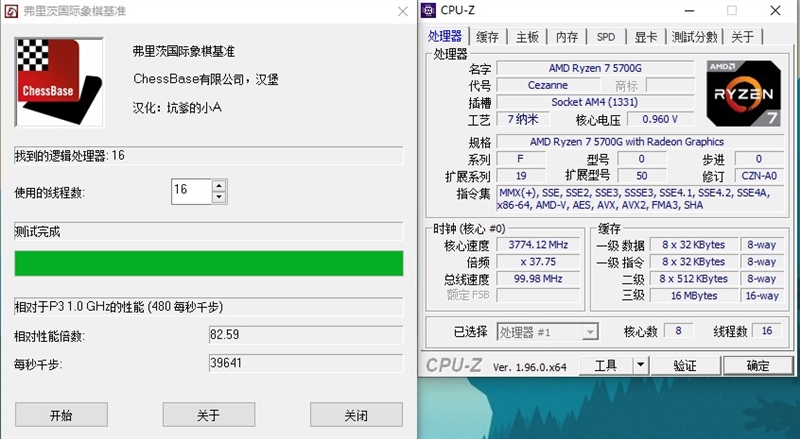
Task: Click the L3 cache value 16 MBytes
Action: click(693, 296)
